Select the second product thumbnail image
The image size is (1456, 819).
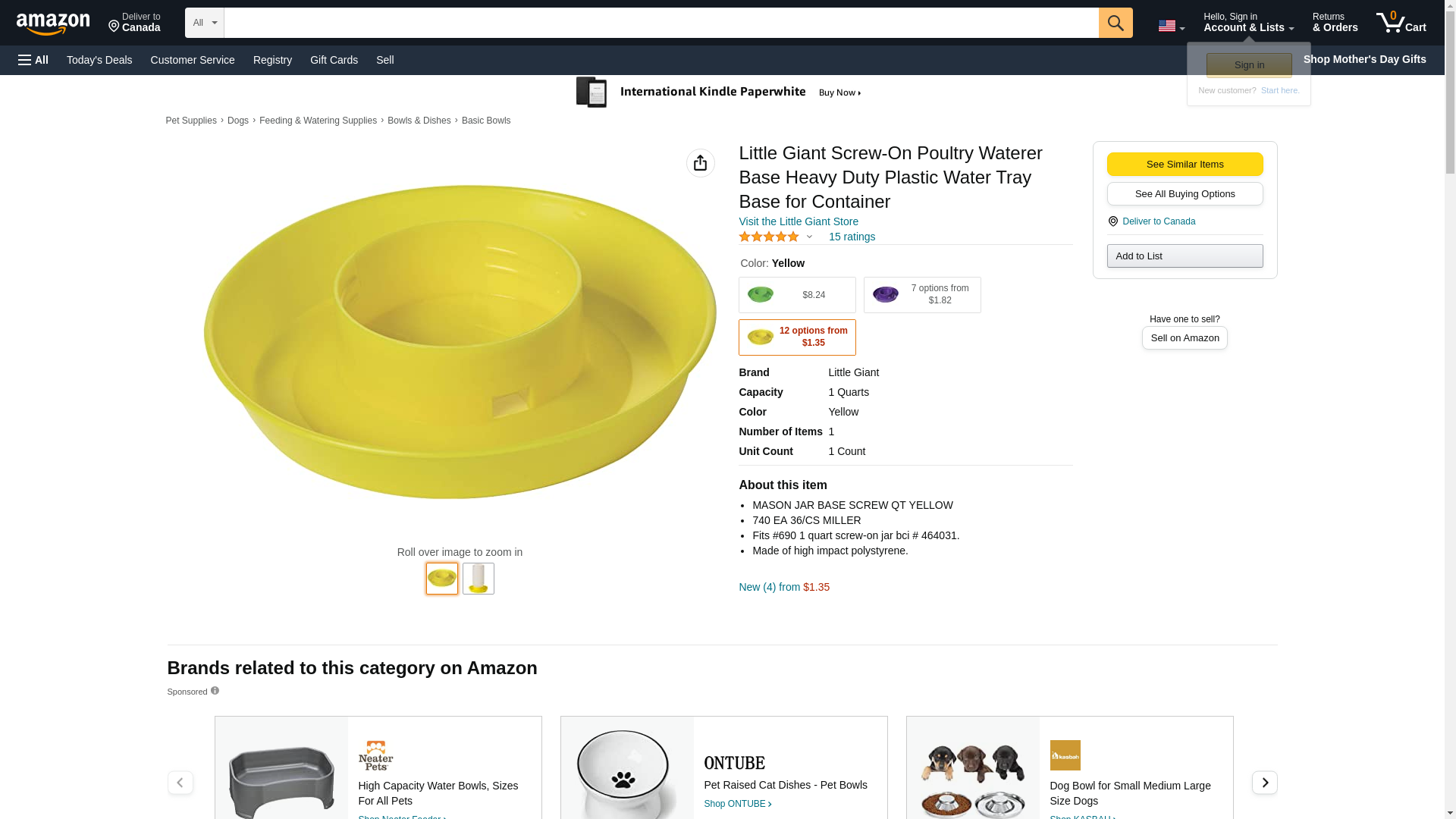click(x=478, y=579)
